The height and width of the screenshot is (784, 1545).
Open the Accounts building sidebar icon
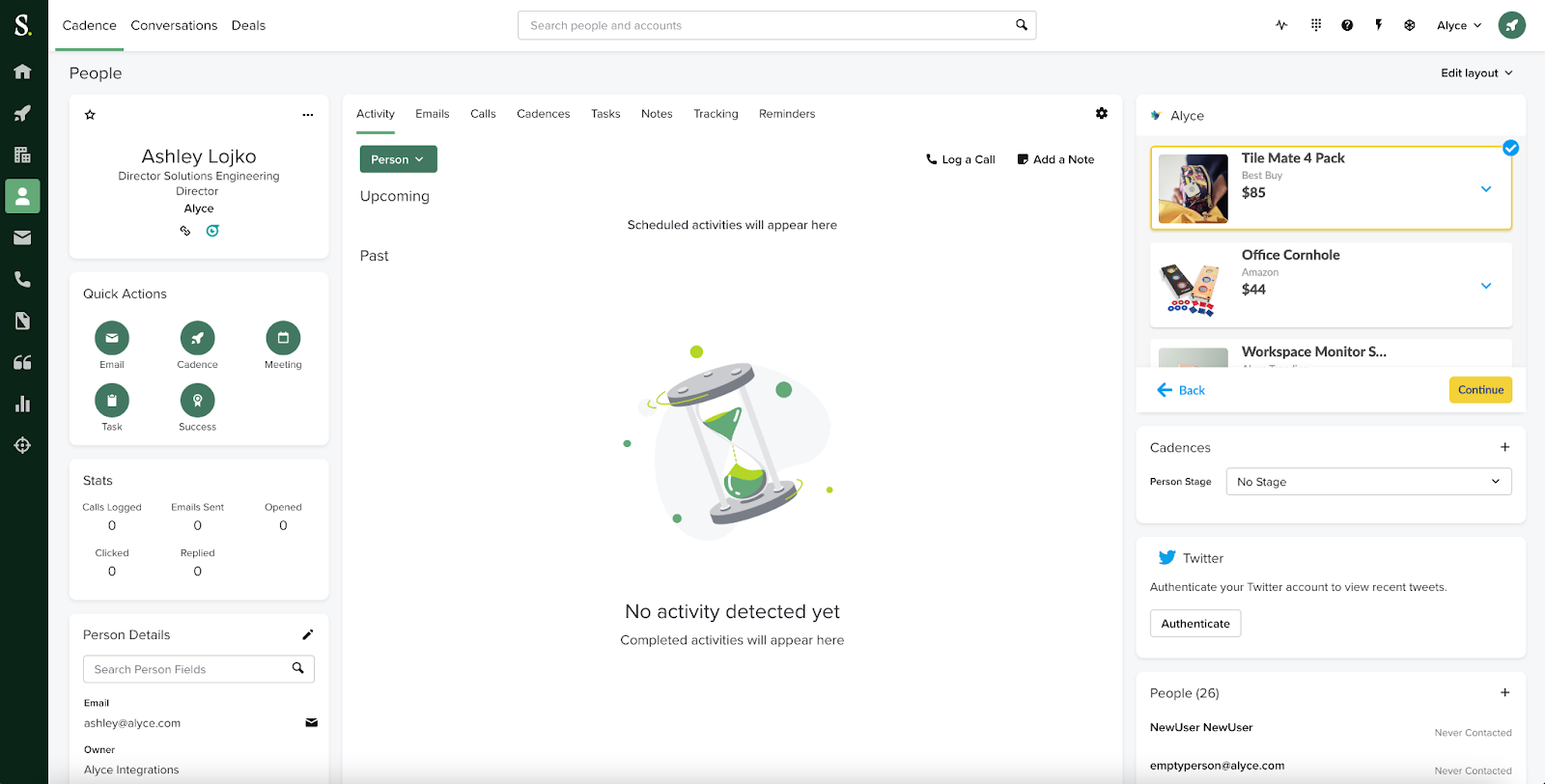click(x=22, y=154)
